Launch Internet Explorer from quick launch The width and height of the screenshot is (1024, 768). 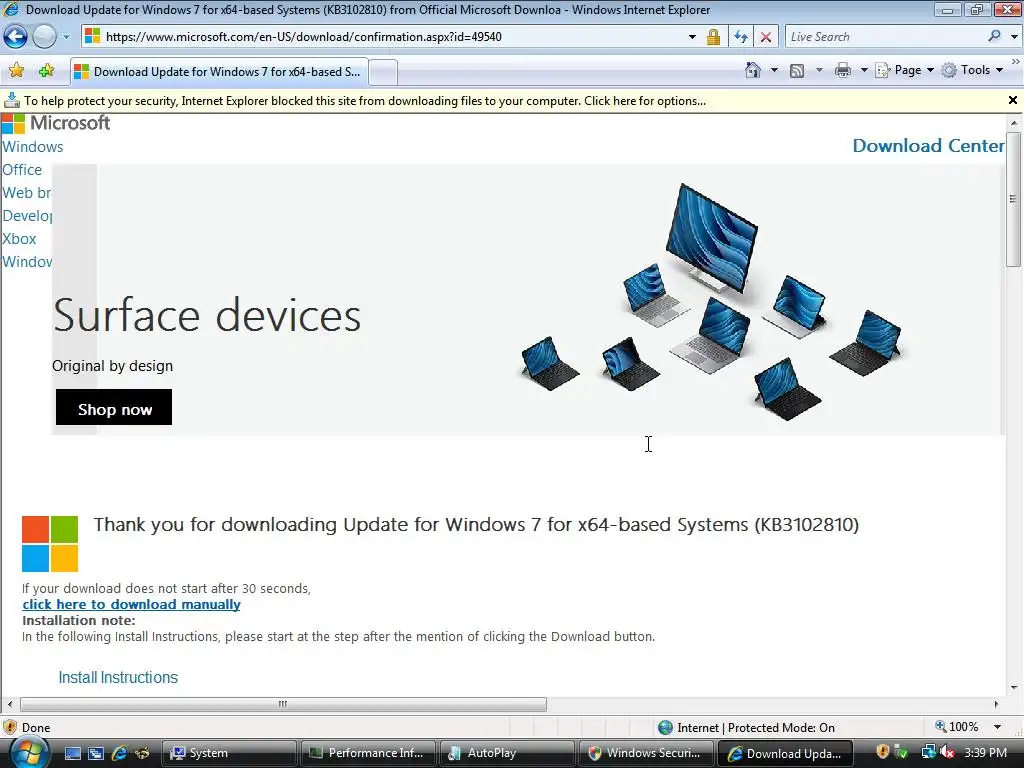coord(120,754)
